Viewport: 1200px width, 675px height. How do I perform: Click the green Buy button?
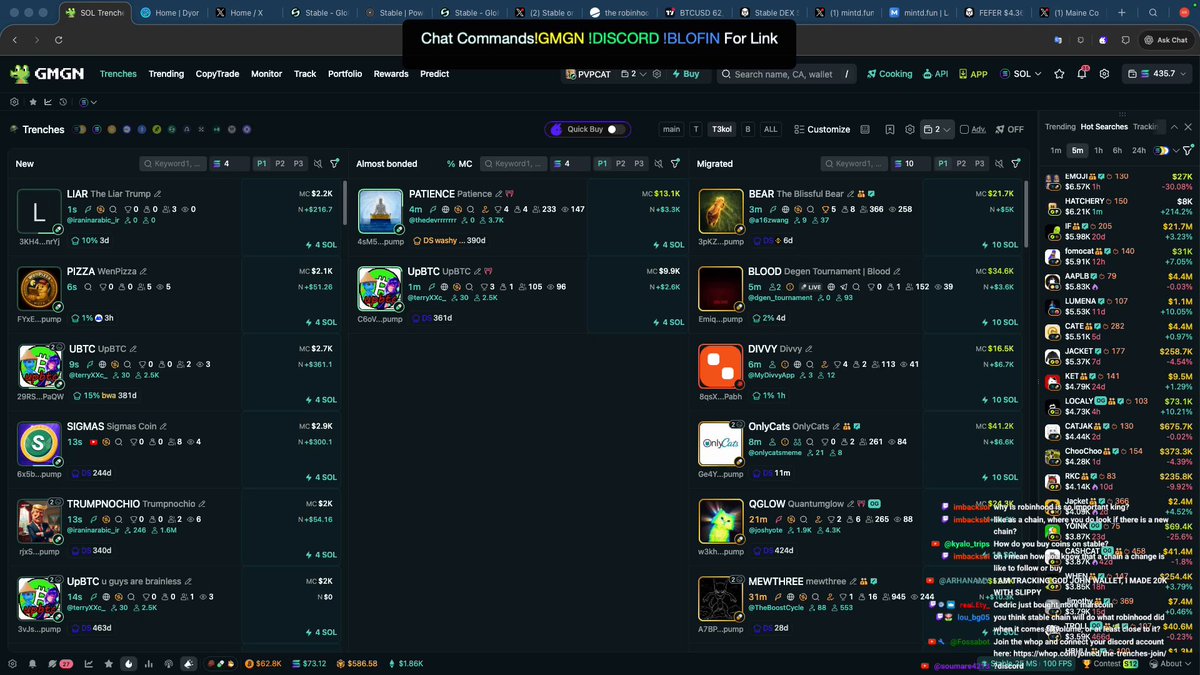685,74
